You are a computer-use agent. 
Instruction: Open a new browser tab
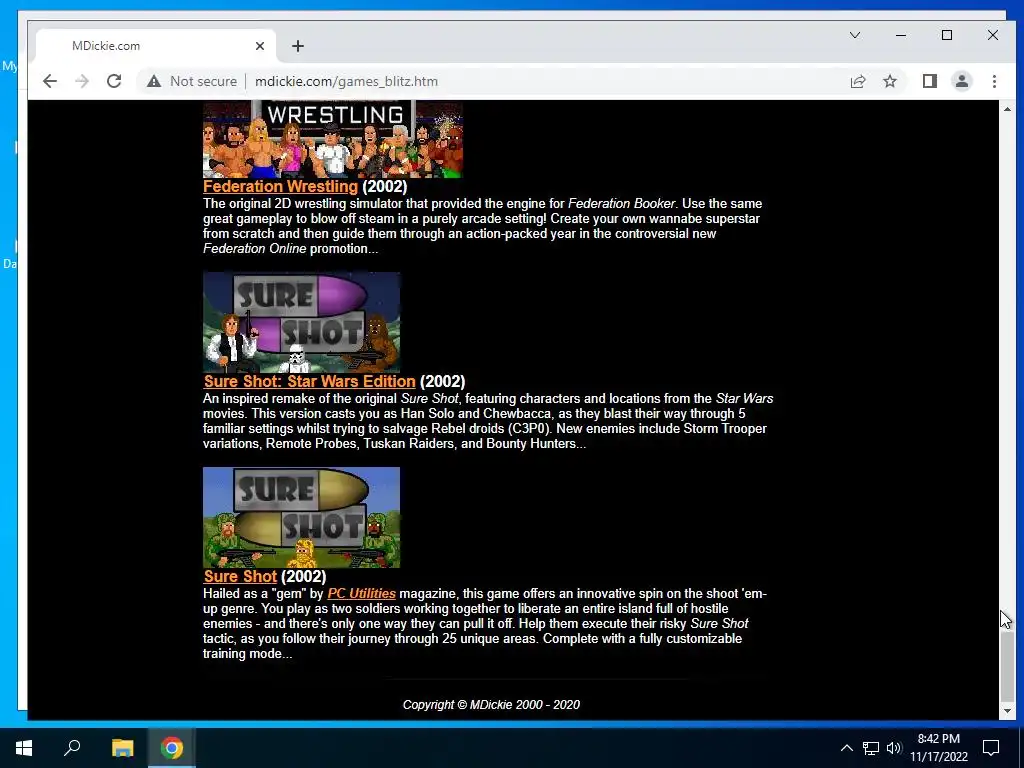pos(298,46)
